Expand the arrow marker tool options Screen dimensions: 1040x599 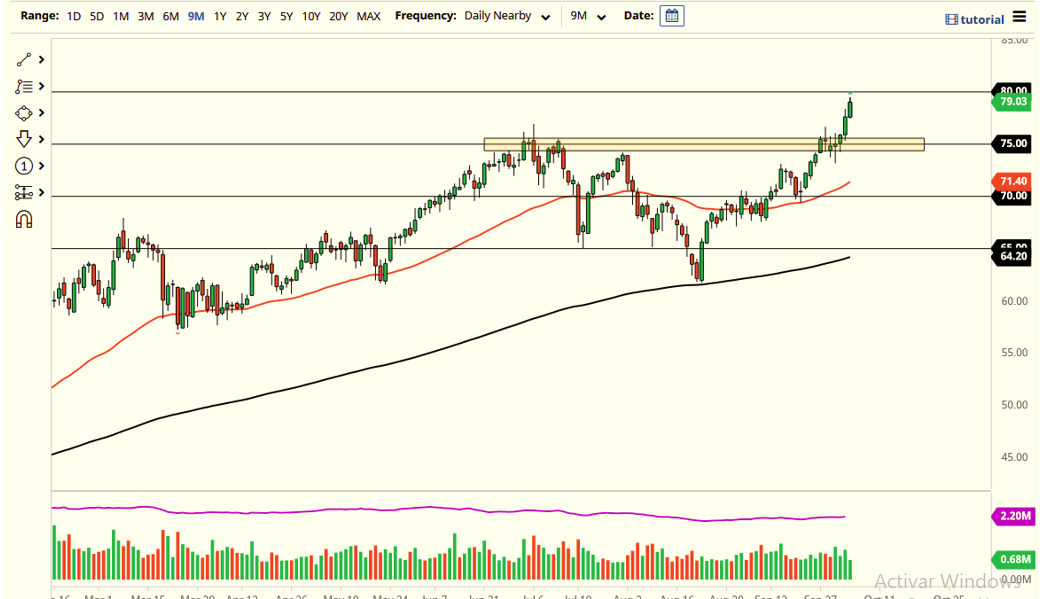pyautogui.click(x=41, y=139)
